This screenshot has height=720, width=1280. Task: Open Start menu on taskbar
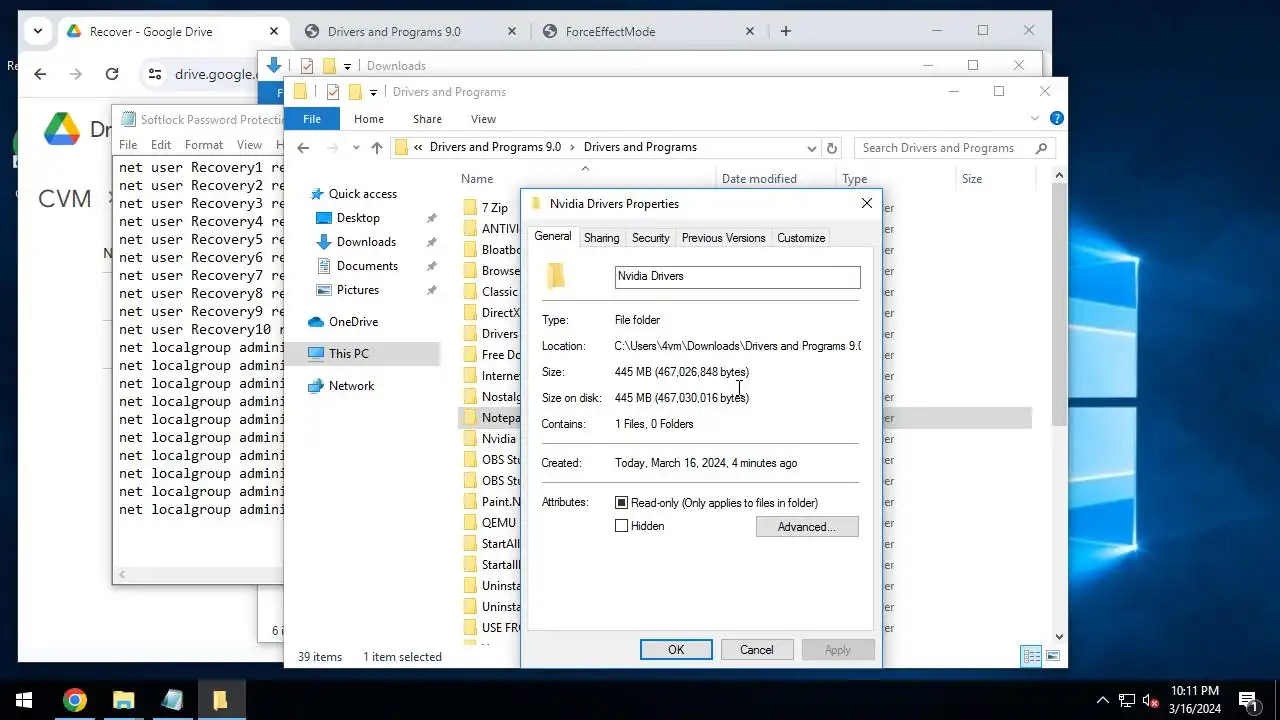coord(24,700)
